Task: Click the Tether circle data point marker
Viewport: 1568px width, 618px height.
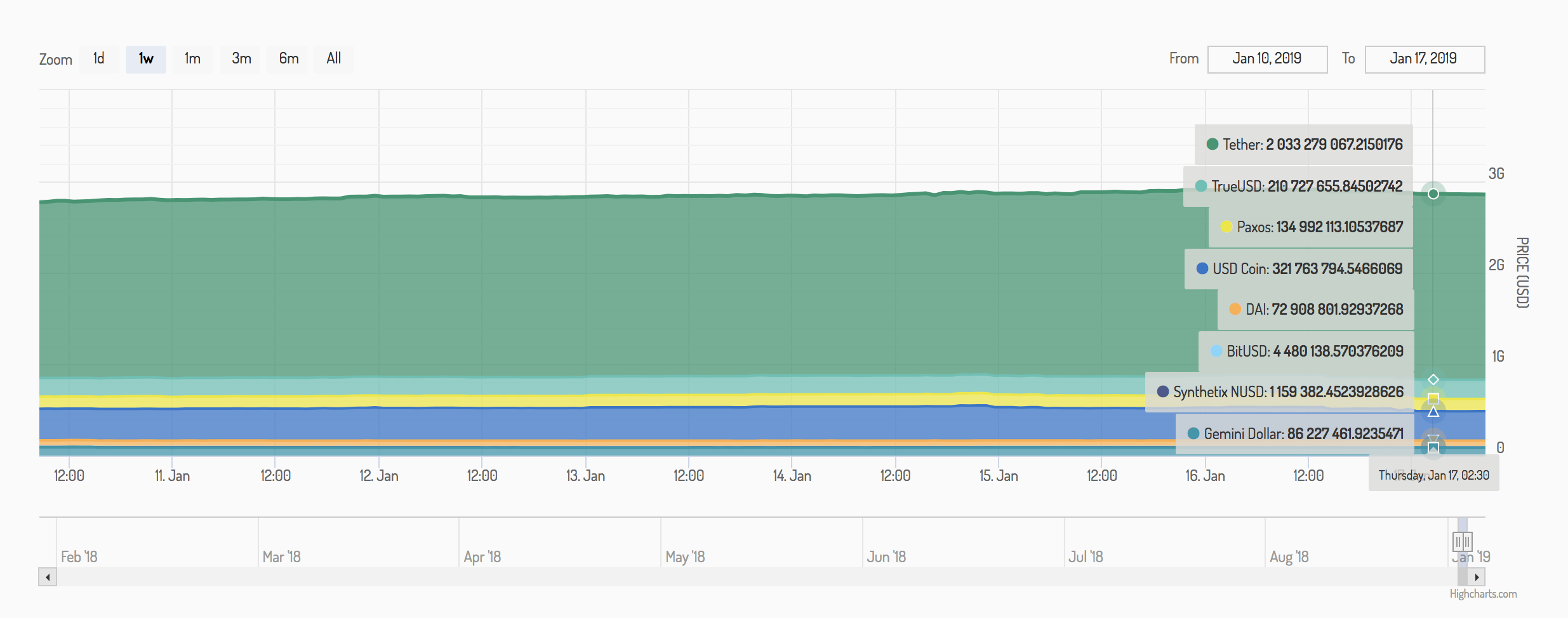Action: [1433, 194]
